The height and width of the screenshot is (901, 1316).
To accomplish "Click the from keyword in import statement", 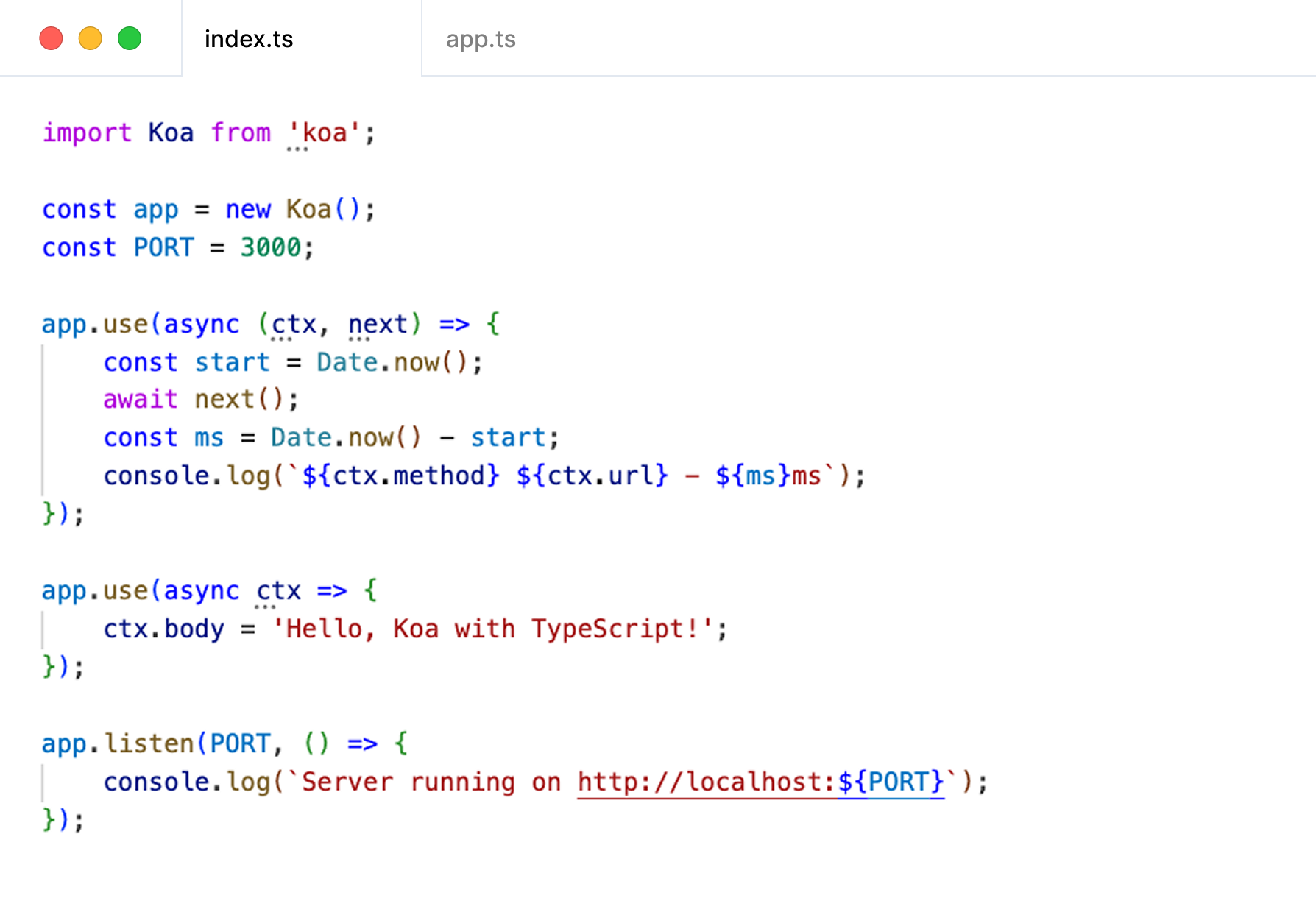I will (x=241, y=133).
